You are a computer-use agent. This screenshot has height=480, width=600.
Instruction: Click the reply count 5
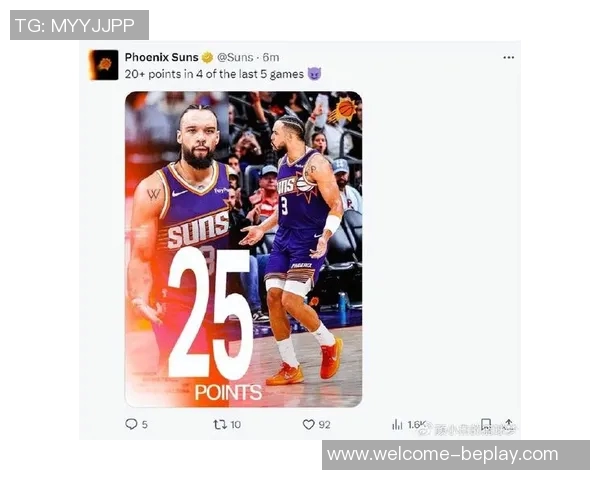click(x=145, y=424)
